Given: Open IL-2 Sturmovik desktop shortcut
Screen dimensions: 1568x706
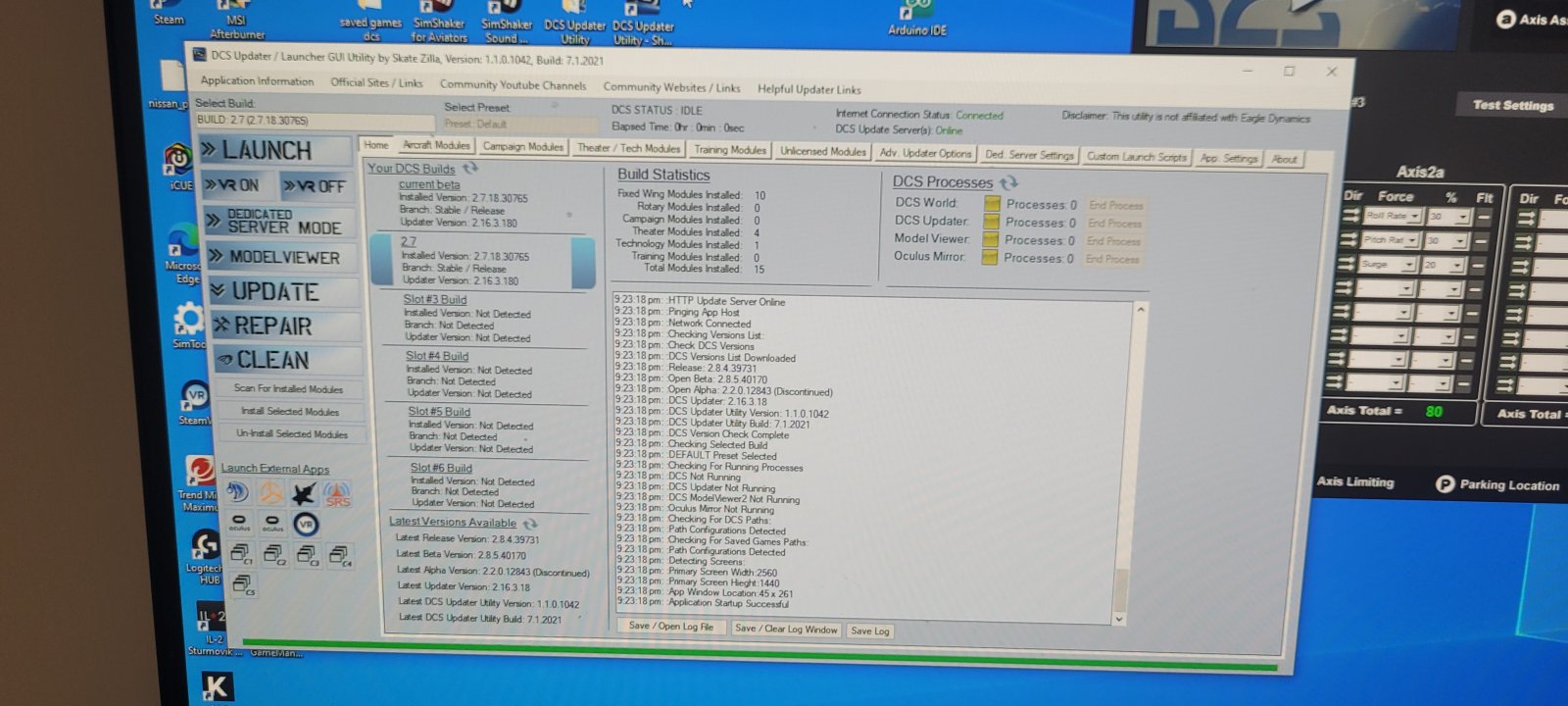Looking at the screenshot, I should tap(212, 630).
